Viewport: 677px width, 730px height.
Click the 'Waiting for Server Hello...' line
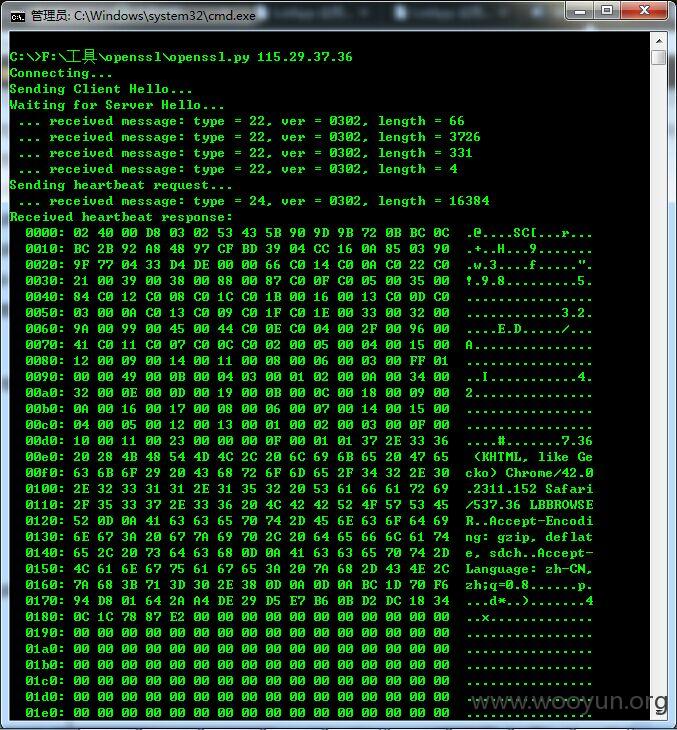[x=116, y=105]
